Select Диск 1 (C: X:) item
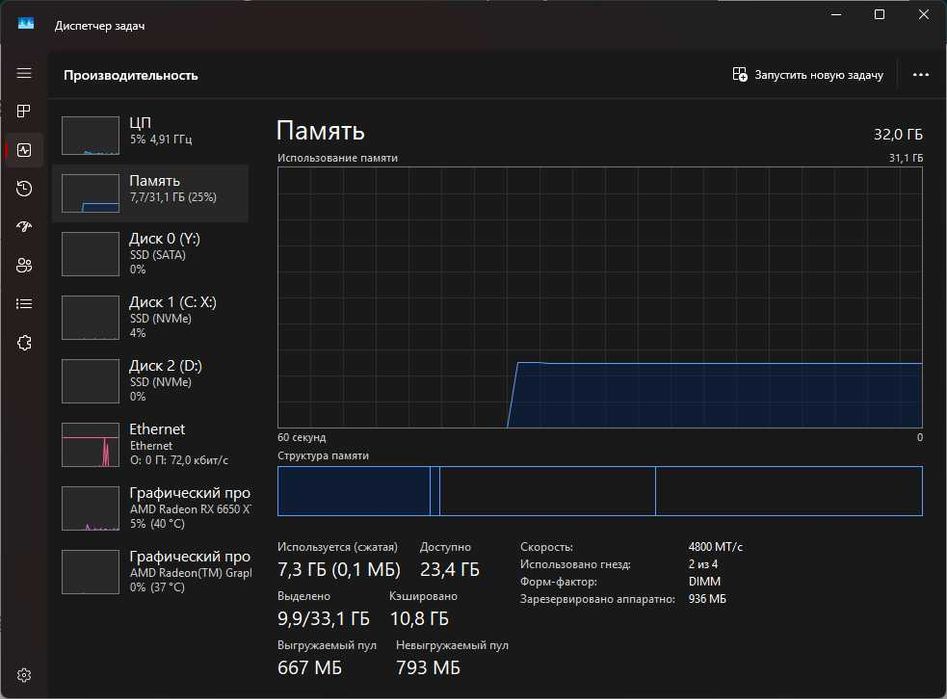 point(150,317)
